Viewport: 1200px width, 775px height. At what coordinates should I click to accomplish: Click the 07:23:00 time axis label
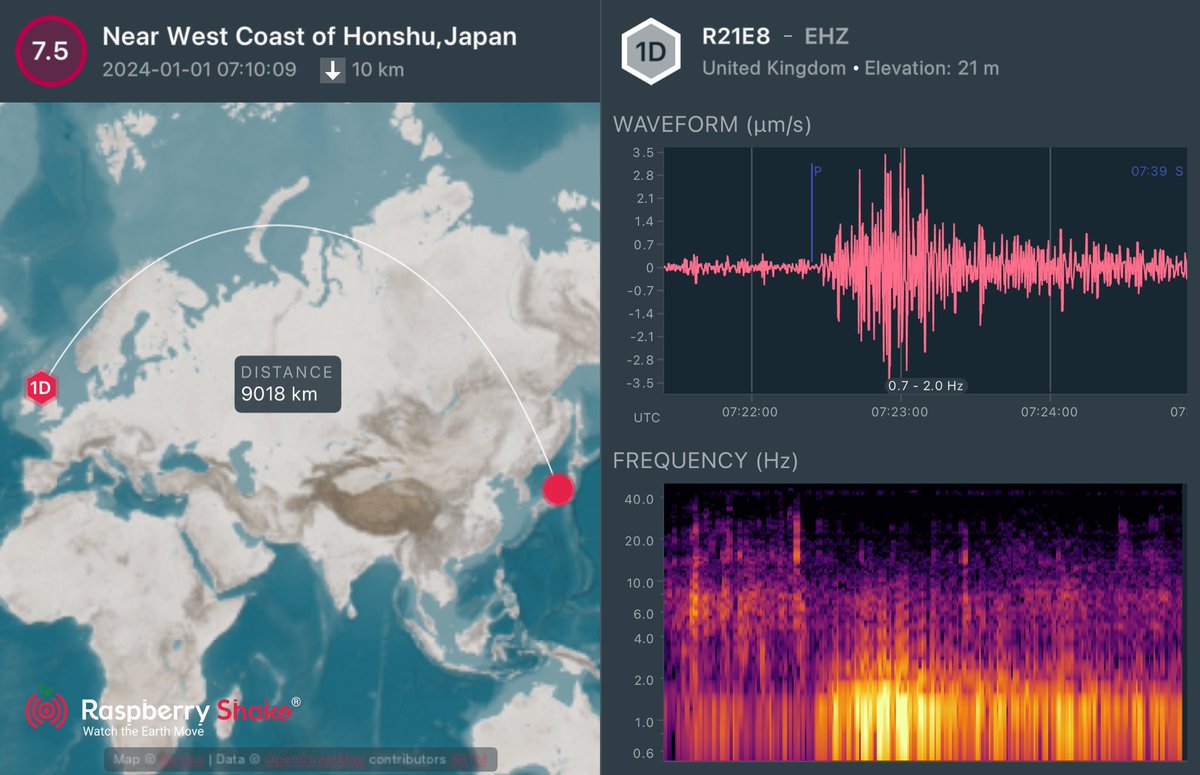click(902, 411)
